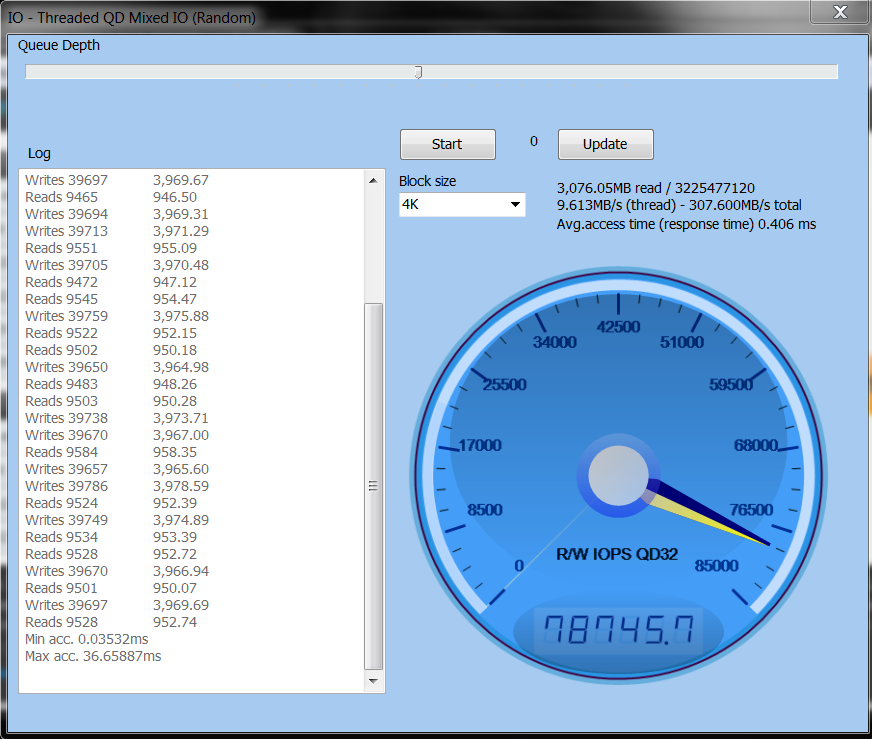Image resolution: width=872 pixels, height=739 pixels.
Task: Click the log scrollbar thumb
Action: point(374,486)
